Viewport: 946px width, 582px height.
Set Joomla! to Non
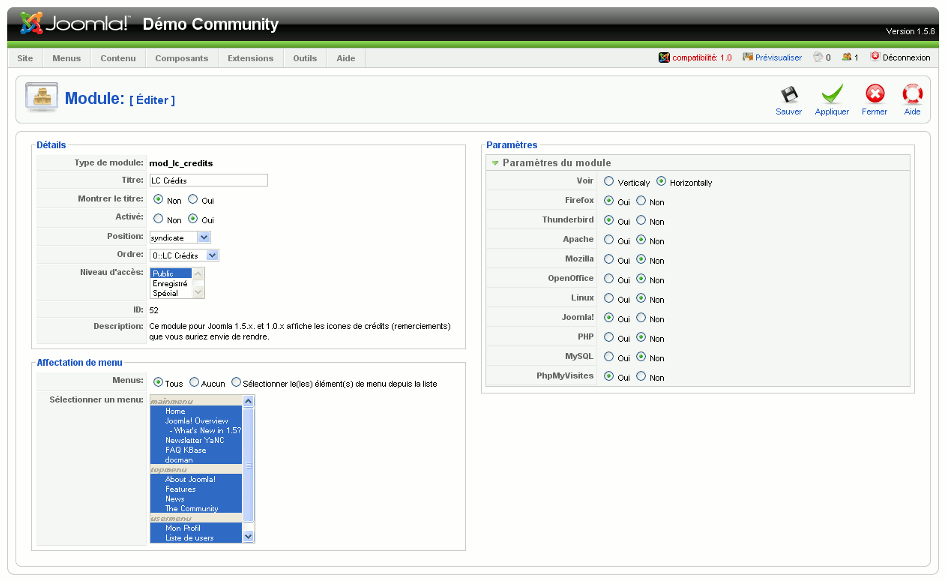pyautogui.click(x=641, y=318)
